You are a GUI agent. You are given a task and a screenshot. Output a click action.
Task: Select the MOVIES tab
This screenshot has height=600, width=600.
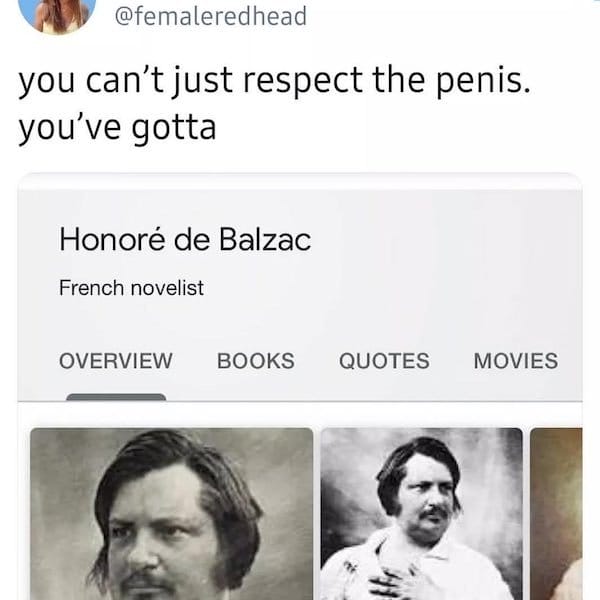pyautogui.click(x=516, y=360)
